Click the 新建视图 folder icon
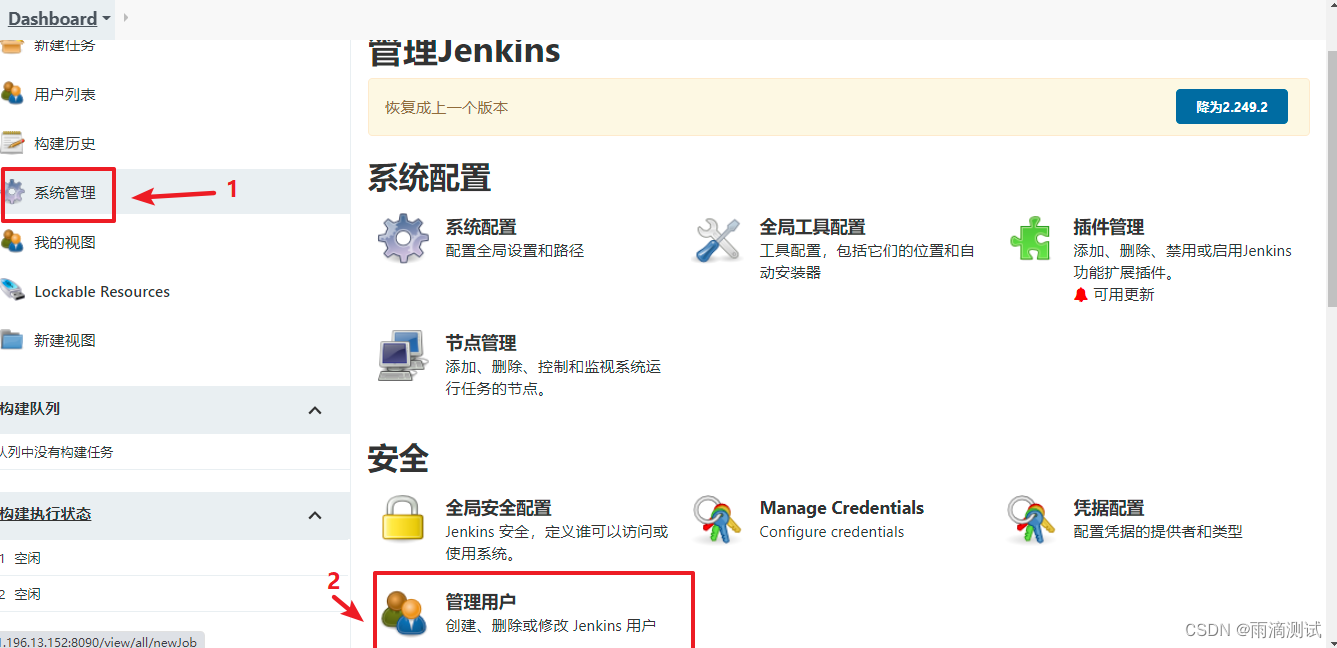 point(12,340)
